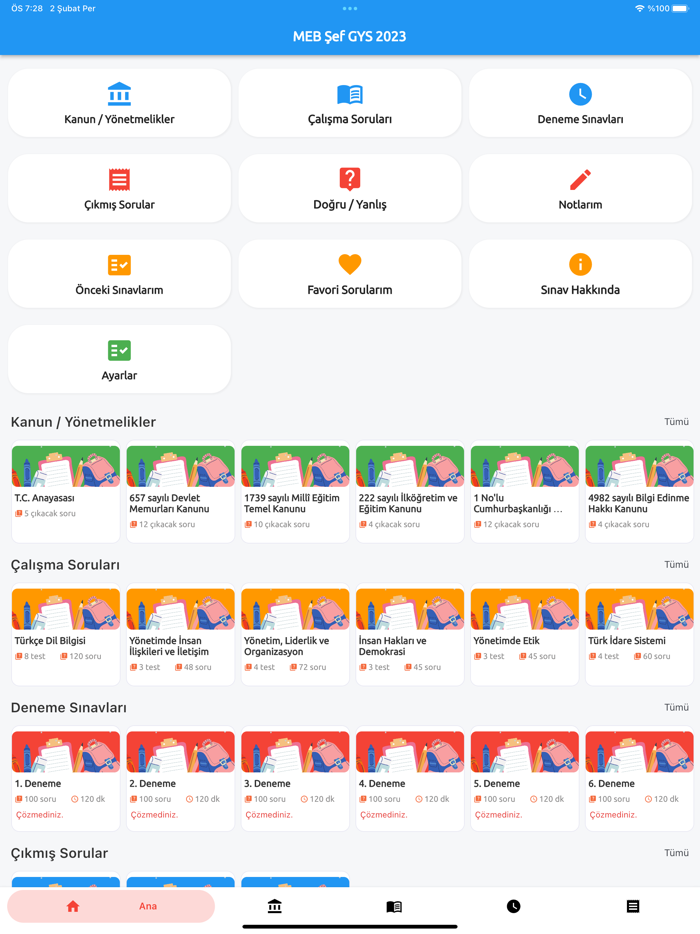Viewport: 700px width, 934px height.
Task: Open the T.C. Anayasası card
Action: 66,493
